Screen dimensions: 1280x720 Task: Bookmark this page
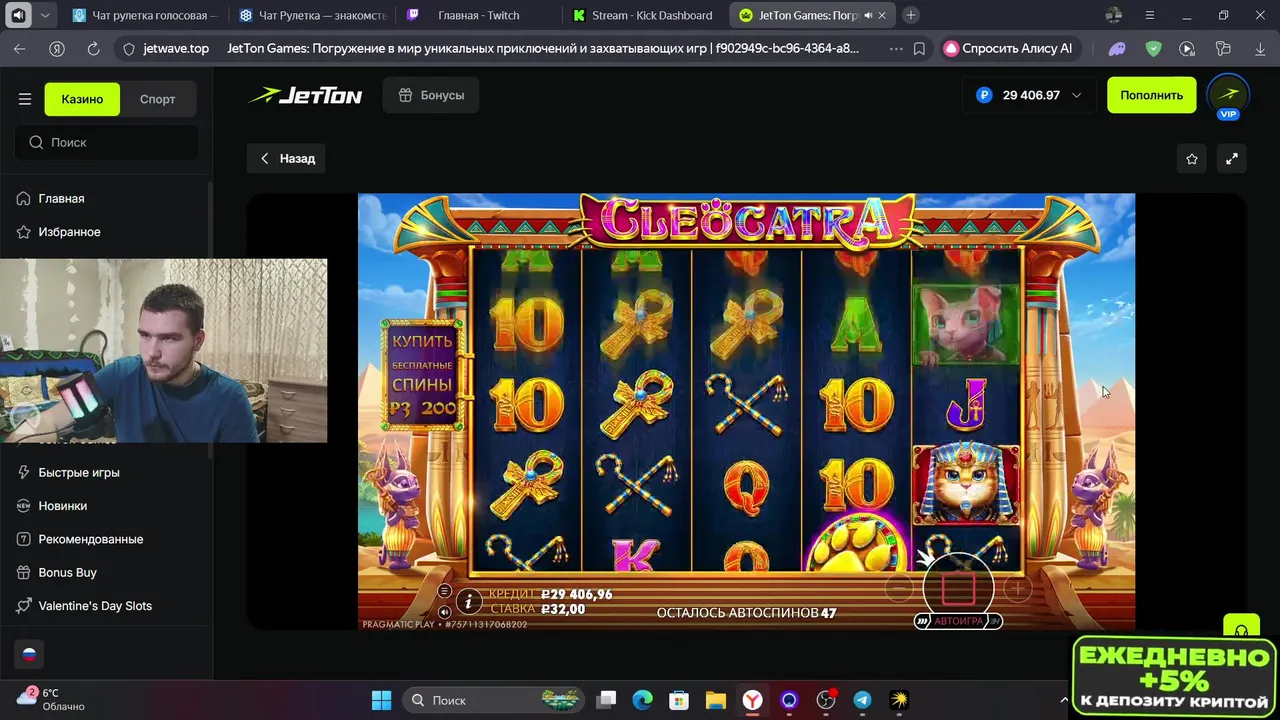point(919,48)
